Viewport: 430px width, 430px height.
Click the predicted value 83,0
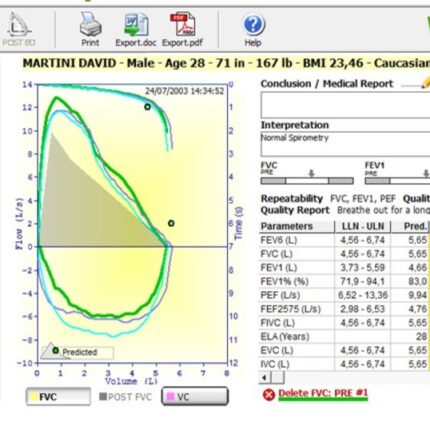pos(417,281)
